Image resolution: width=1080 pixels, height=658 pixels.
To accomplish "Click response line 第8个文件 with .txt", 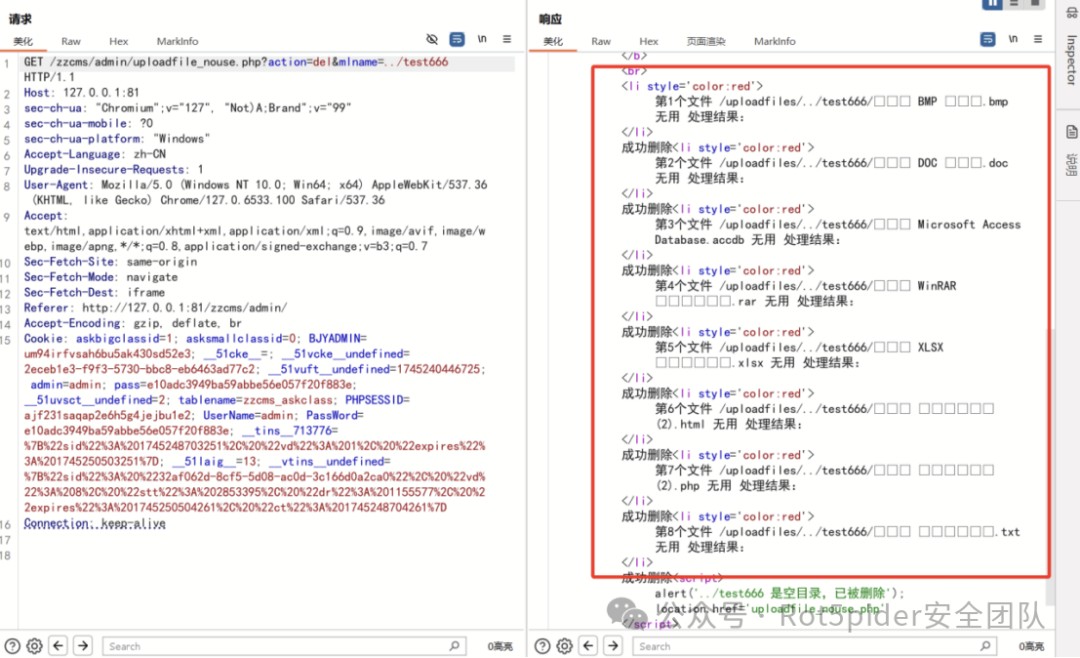I will [837, 532].
